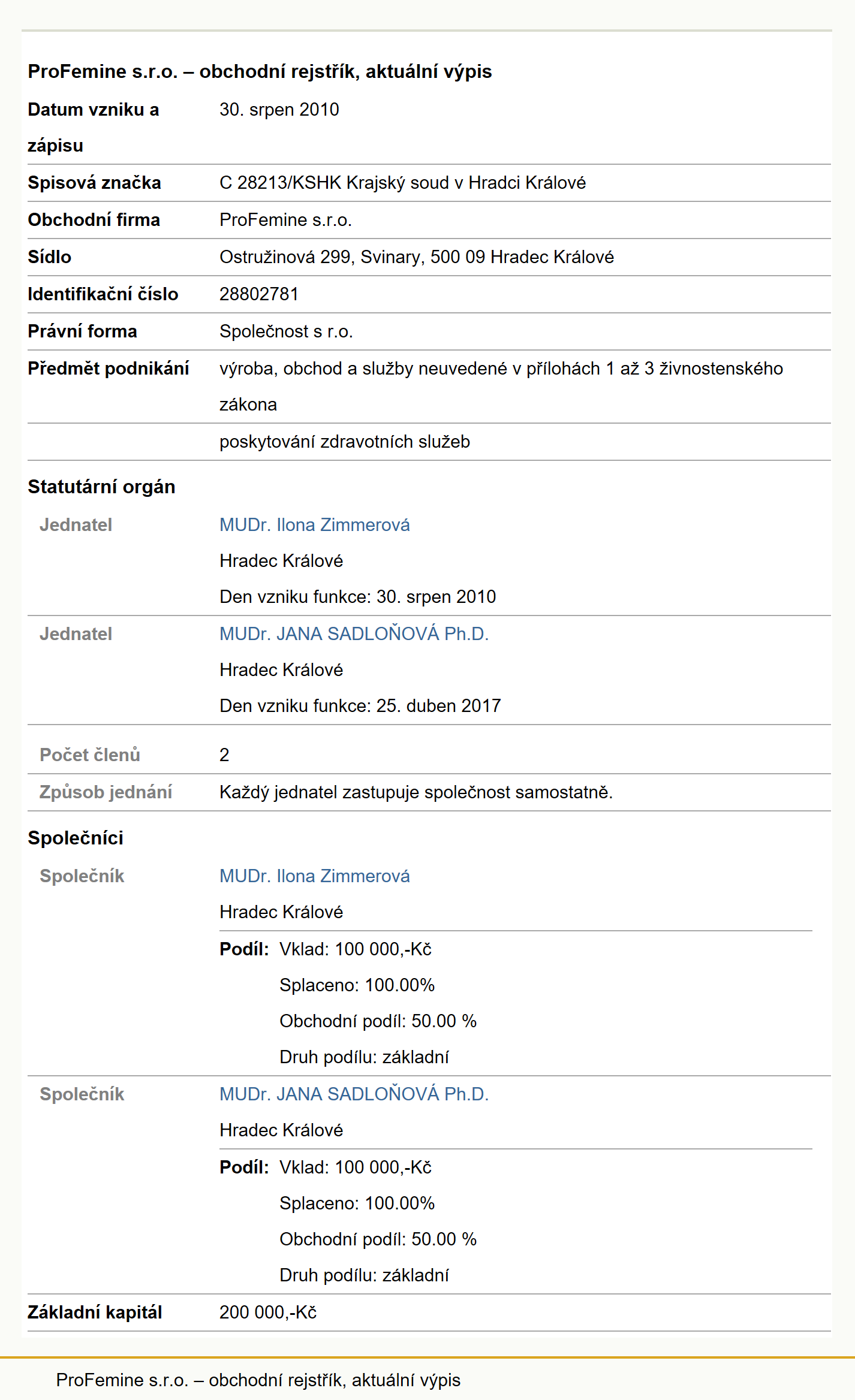Click JANA SADLOŇOVÁ link in Společníci section
The height and width of the screenshot is (1400, 855).
point(354,1094)
